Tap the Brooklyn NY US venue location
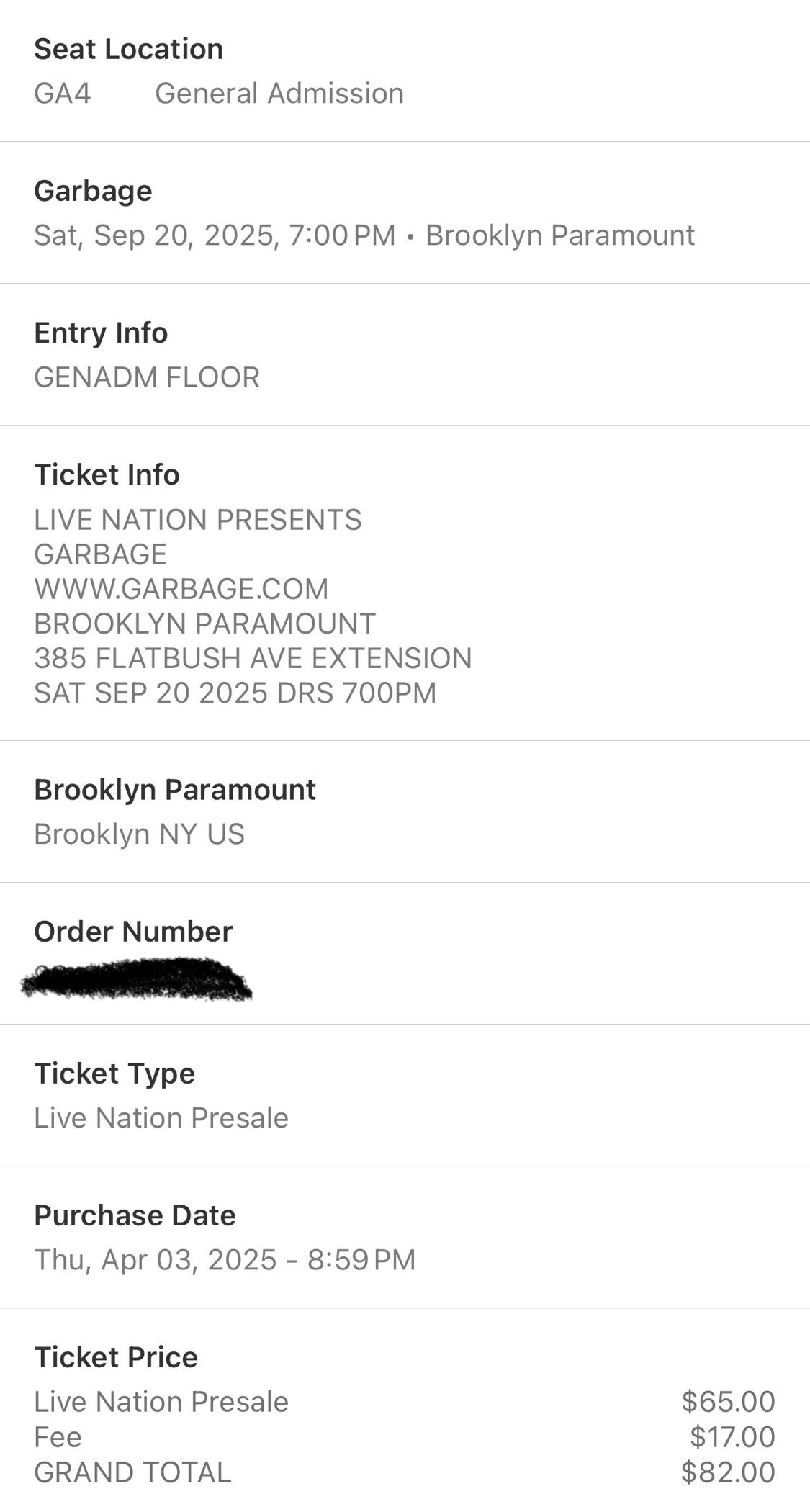This screenshot has width=810, height=1512. click(x=139, y=834)
